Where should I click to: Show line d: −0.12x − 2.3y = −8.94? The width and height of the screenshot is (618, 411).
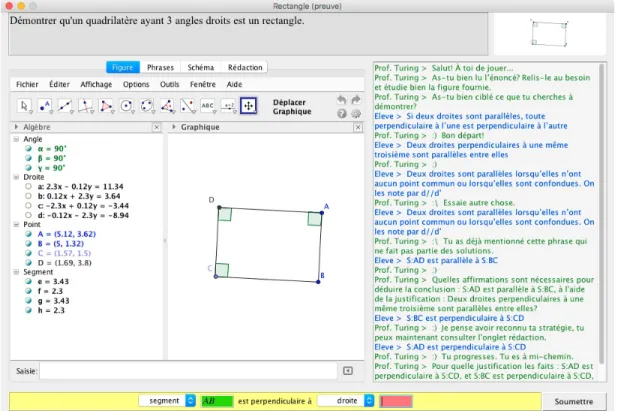(x=28, y=215)
